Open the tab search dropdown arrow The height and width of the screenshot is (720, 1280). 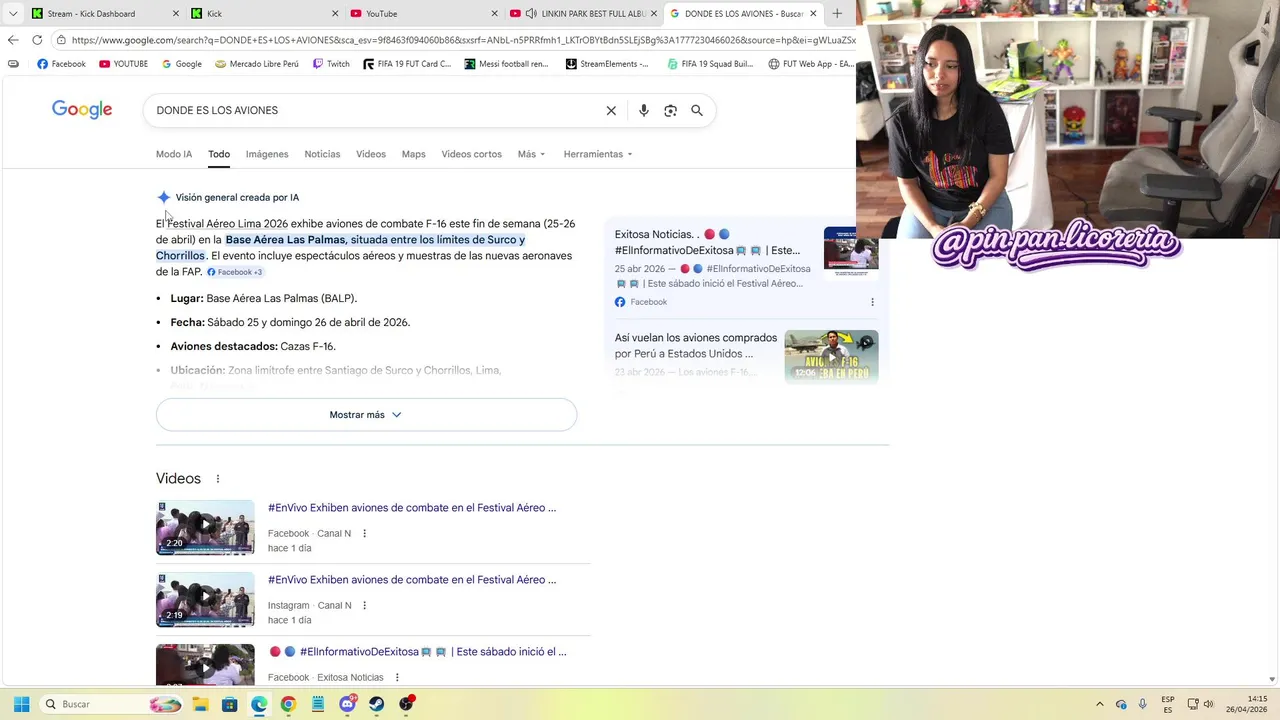click(13, 14)
